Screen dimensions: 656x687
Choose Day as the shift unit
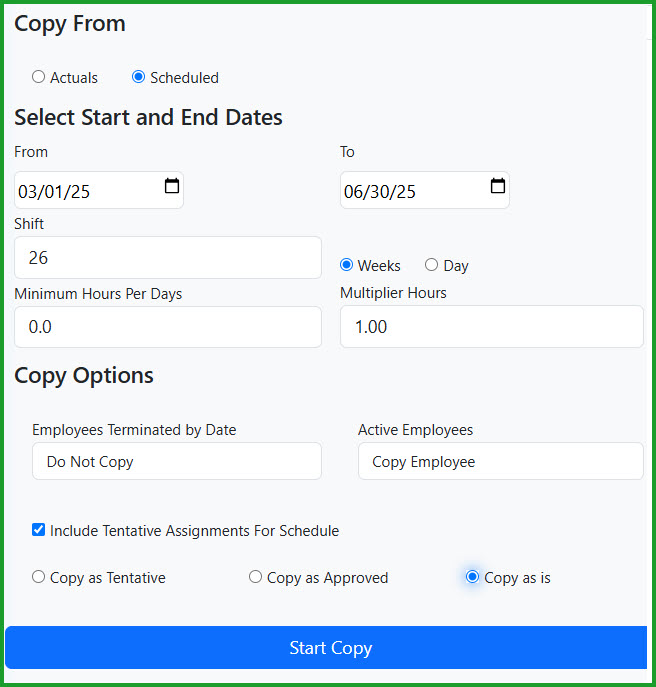431,265
